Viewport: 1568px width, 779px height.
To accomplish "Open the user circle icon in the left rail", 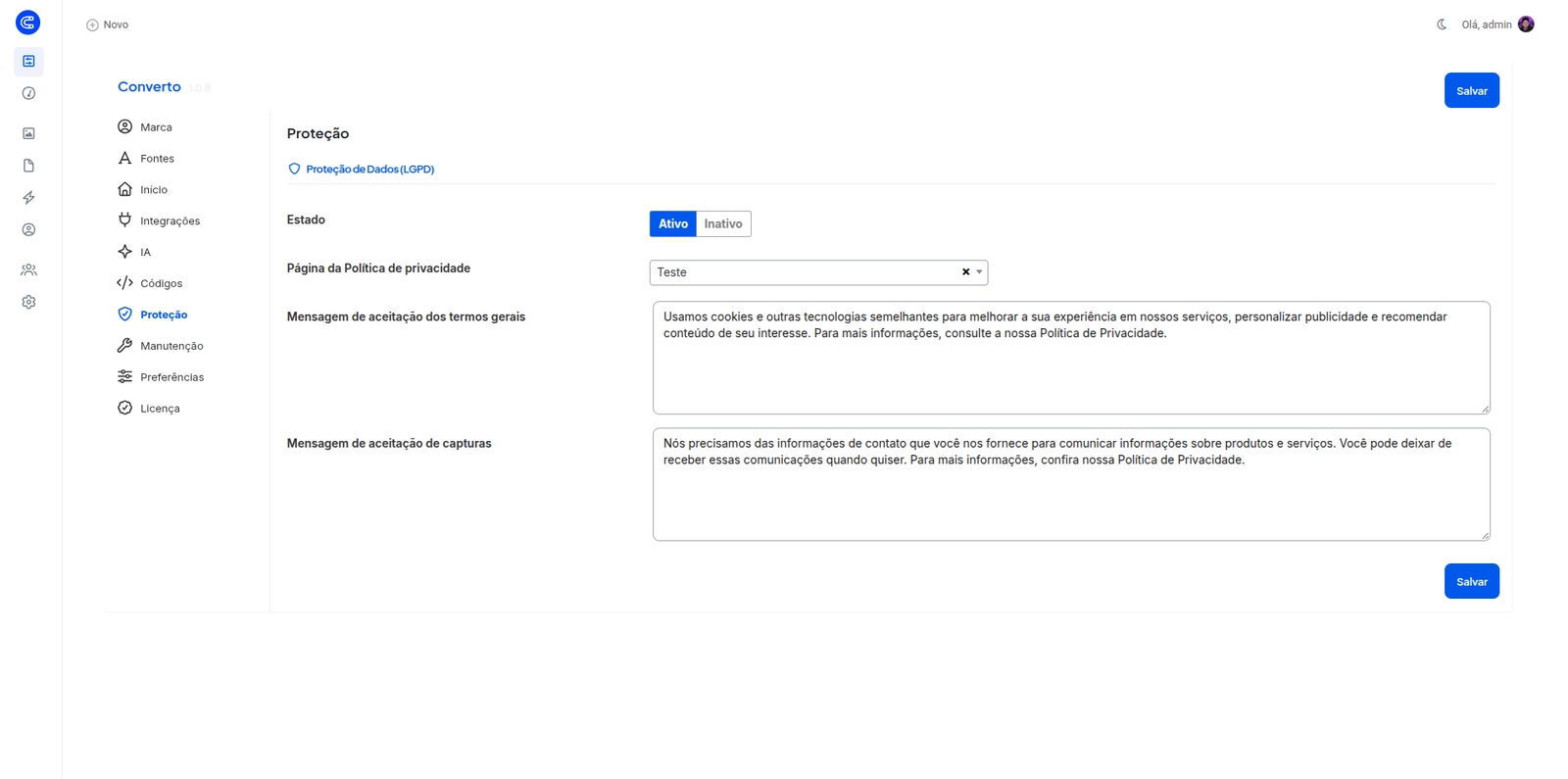I will 28,230.
